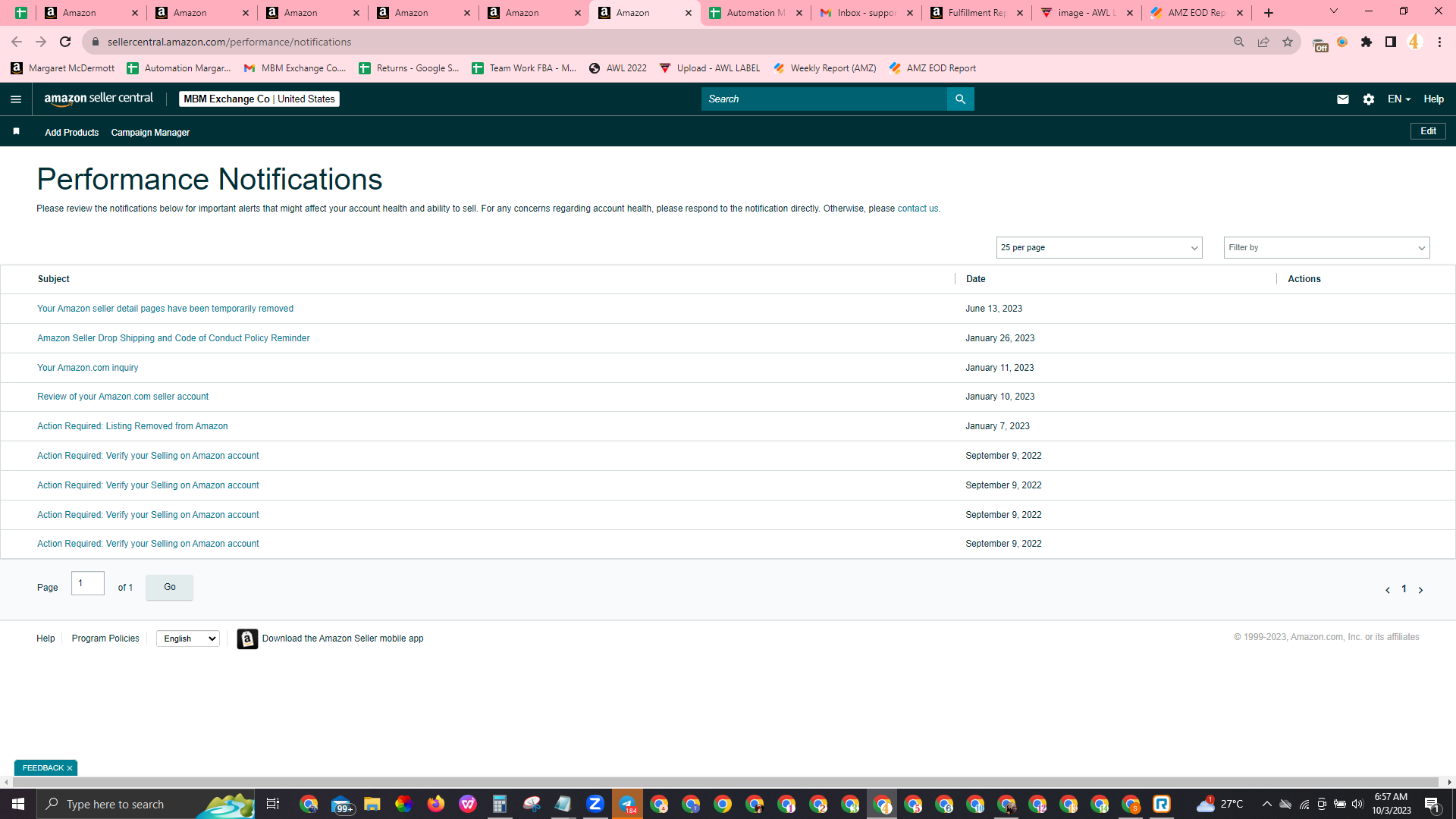Image resolution: width=1456 pixels, height=819 pixels.
Task: Open the Windows notification center
Action: click(1432, 805)
